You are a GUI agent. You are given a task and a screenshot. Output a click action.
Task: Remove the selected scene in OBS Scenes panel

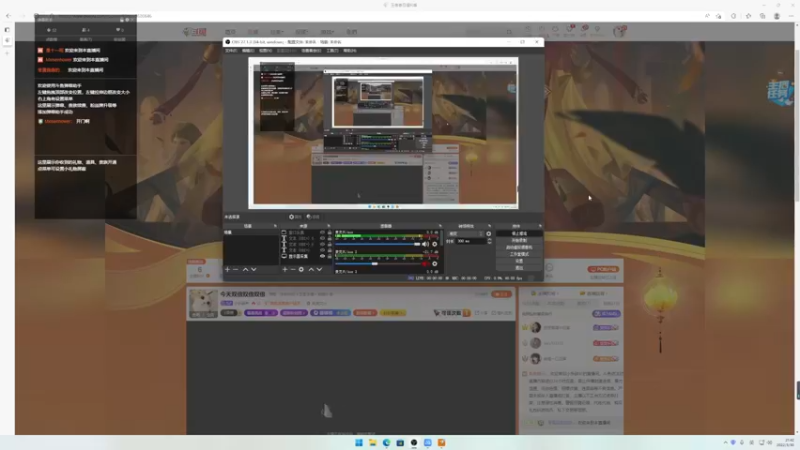pyautogui.click(x=236, y=269)
